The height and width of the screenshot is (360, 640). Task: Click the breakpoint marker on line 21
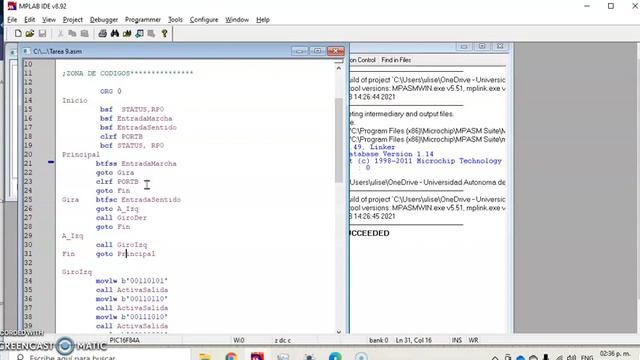point(51,162)
